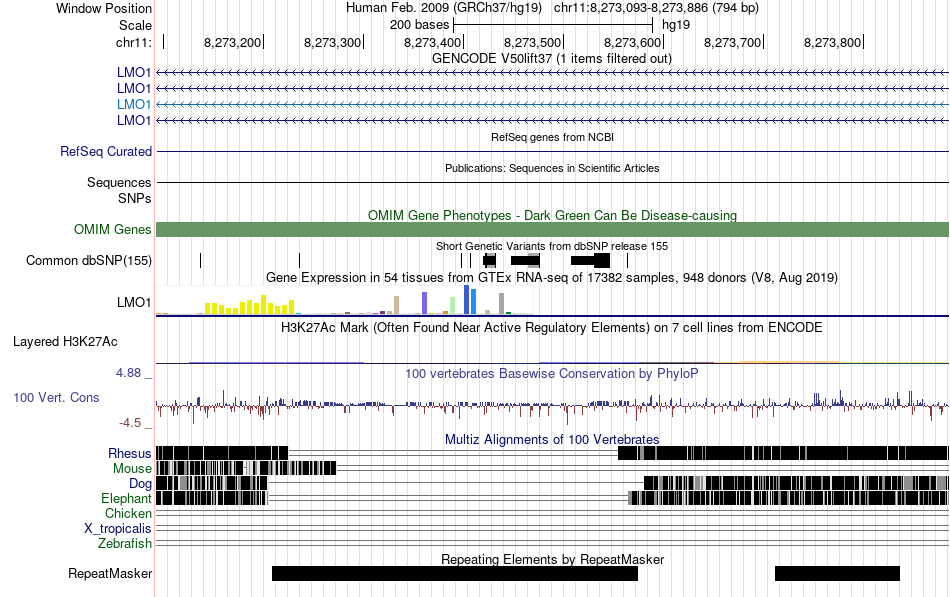The height and width of the screenshot is (597, 950).
Task: Click 'Repeating Elements by RepeatMasker' title
Action: [552, 559]
